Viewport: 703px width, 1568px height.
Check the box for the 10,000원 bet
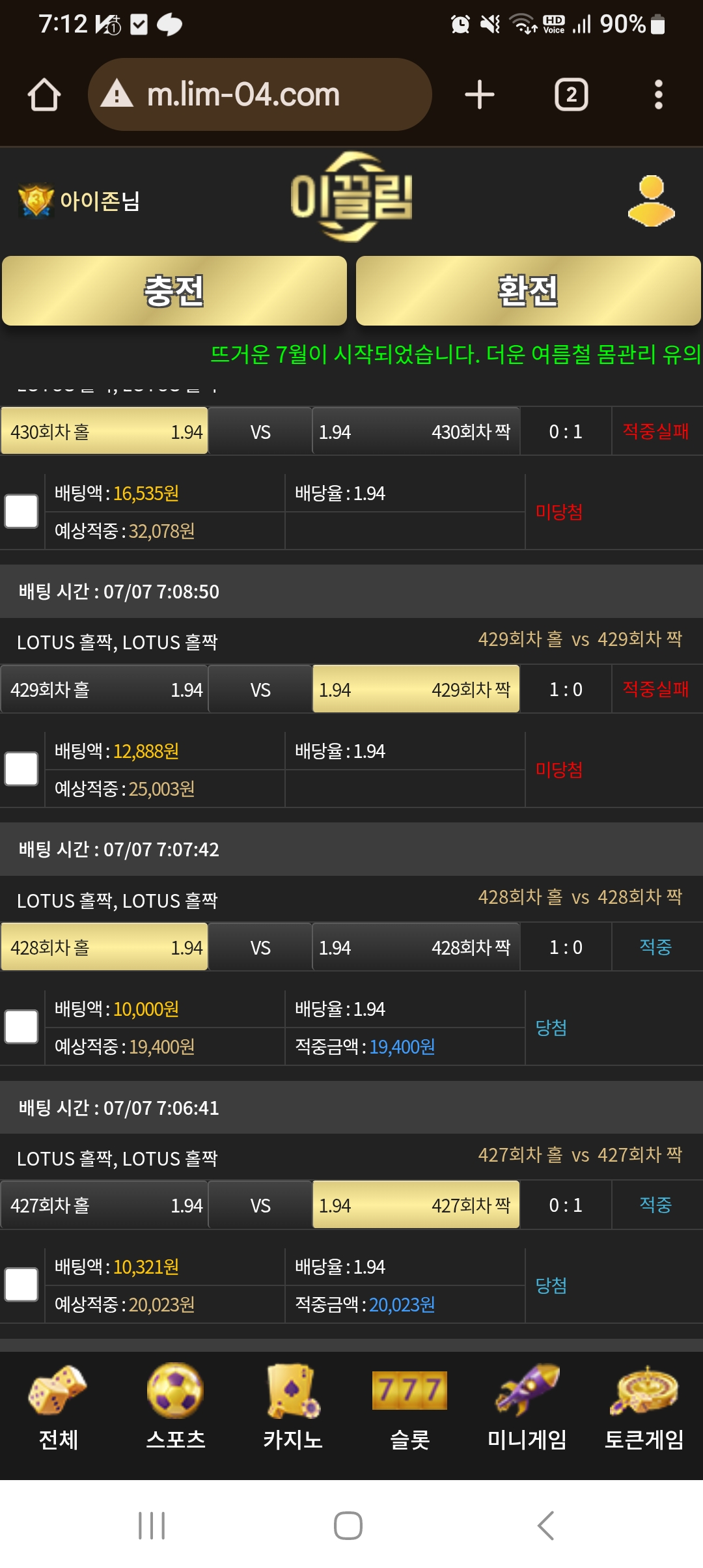click(21, 1027)
